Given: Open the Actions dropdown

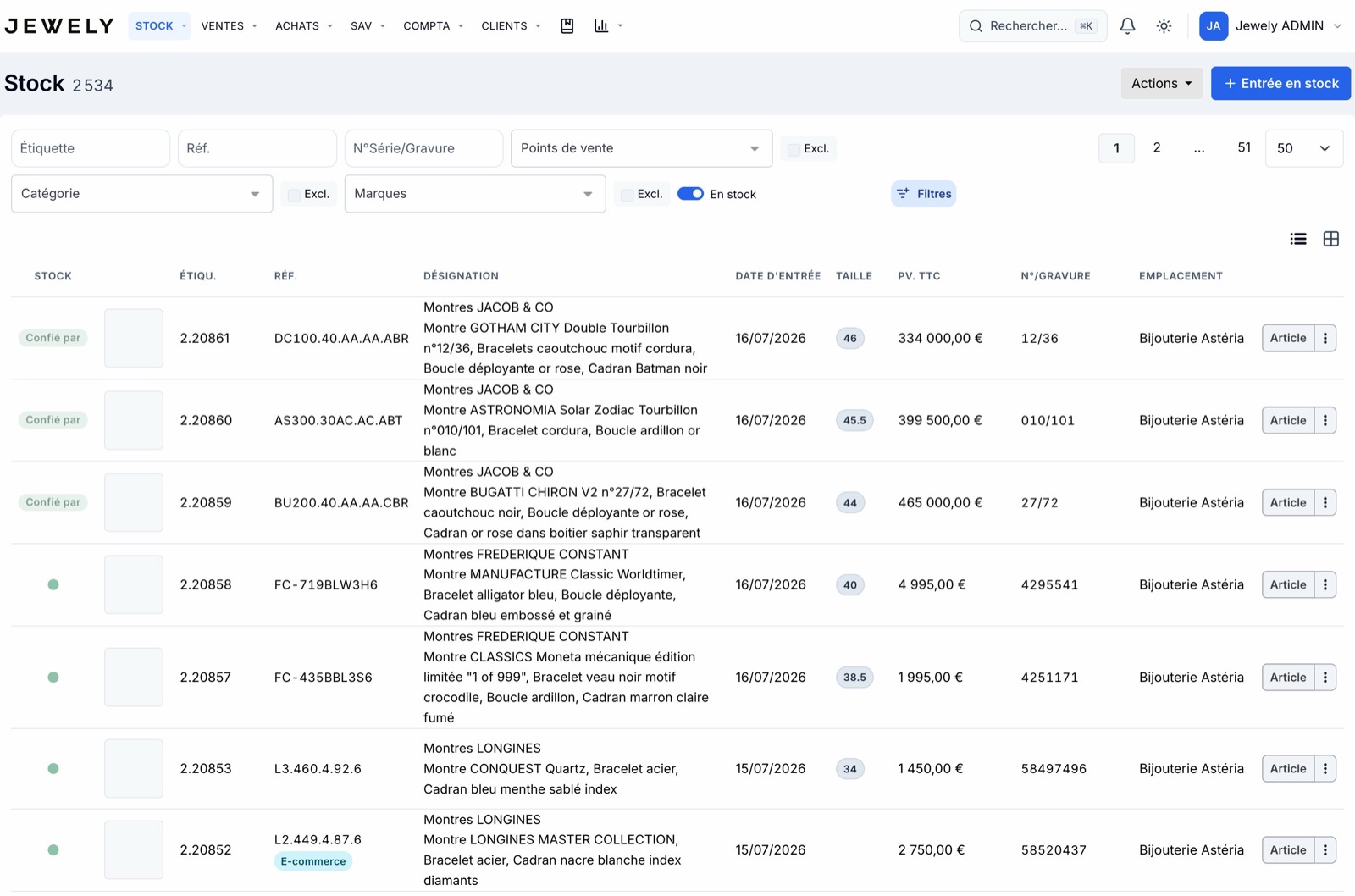Looking at the screenshot, I should click(x=1161, y=83).
